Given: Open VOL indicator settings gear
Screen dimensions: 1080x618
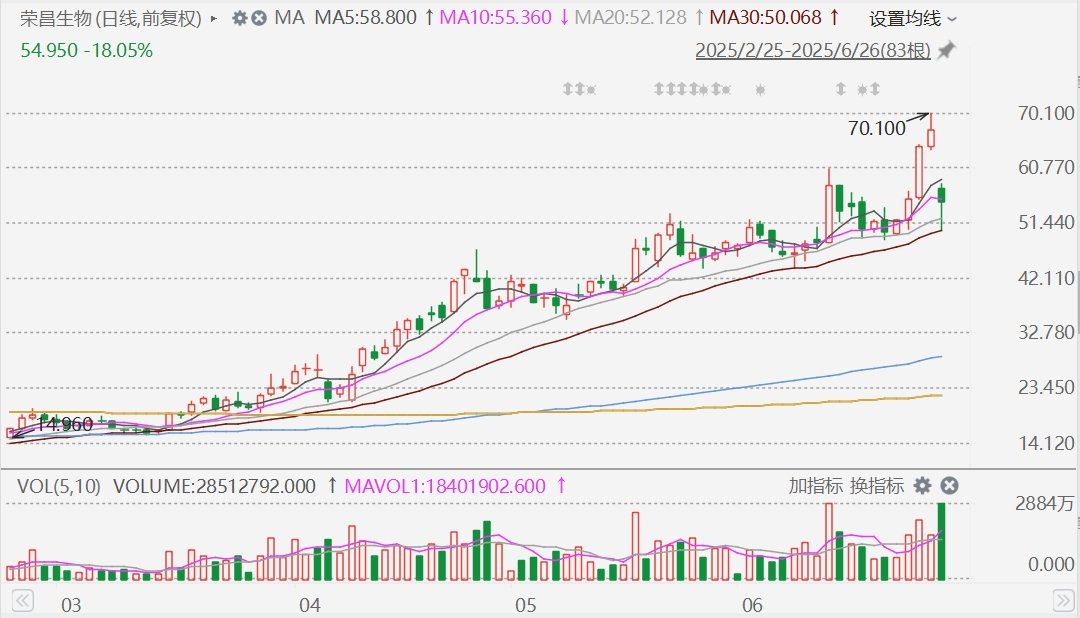Looking at the screenshot, I should (922, 486).
